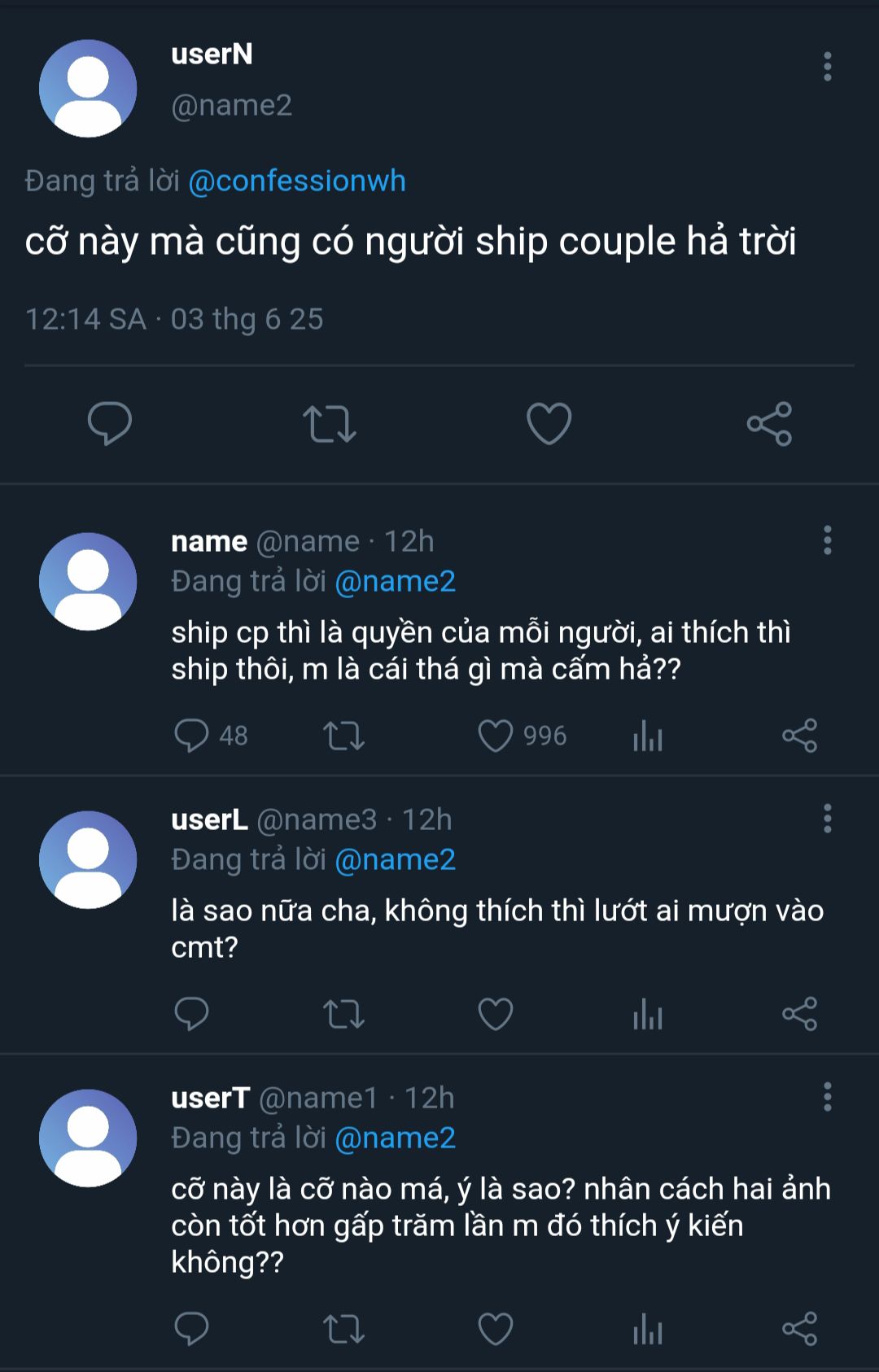Share userN's main tweet
The width and height of the screenshot is (879, 1372).
coord(769,423)
